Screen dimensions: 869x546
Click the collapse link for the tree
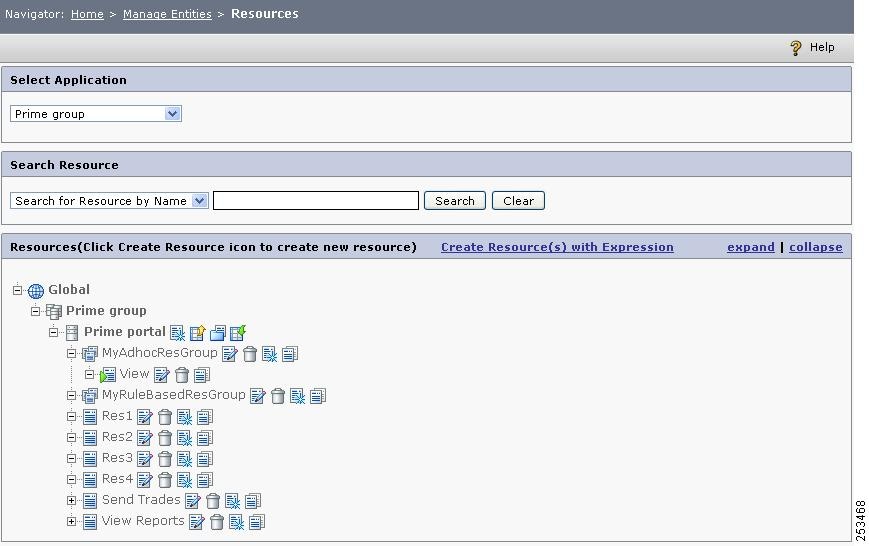(816, 247)
